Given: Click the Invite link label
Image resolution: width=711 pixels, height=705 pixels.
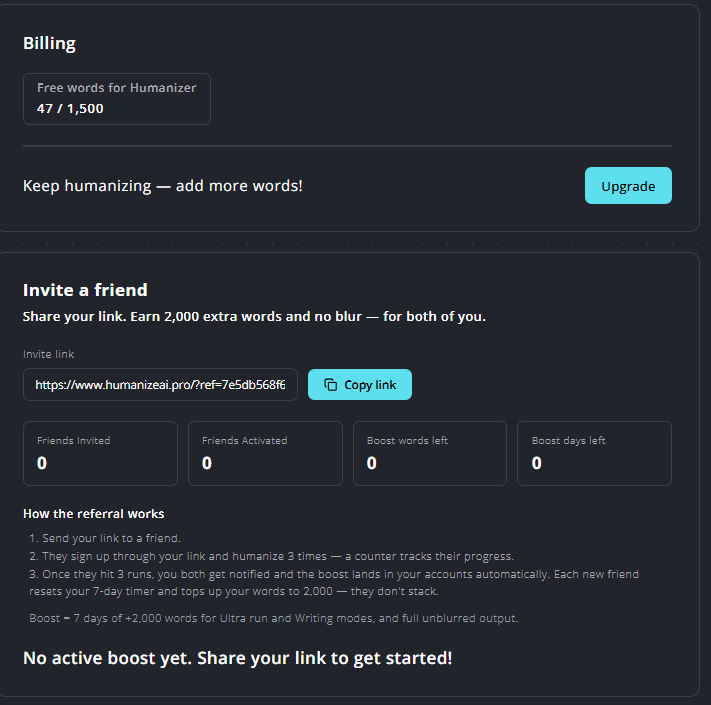Looking at the screenshot, I should (x=49, y=354).
